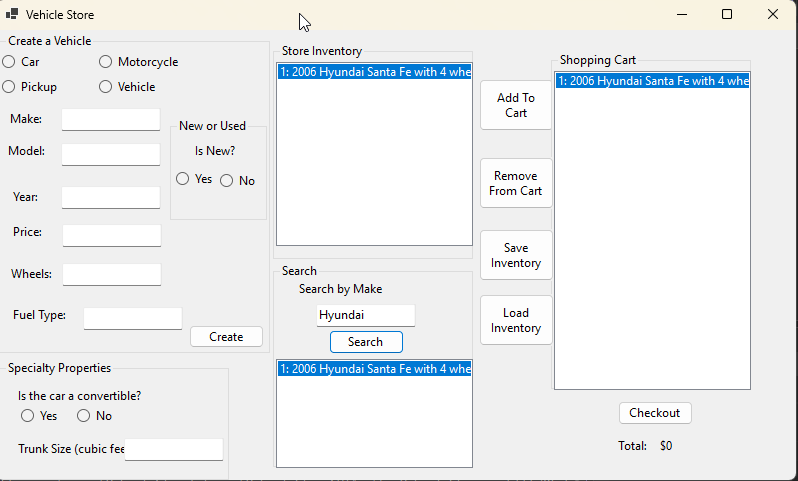Screen dimensions: 798x481
Task: Select the Motorcycle vehicle type
Action: click(106, 62)
